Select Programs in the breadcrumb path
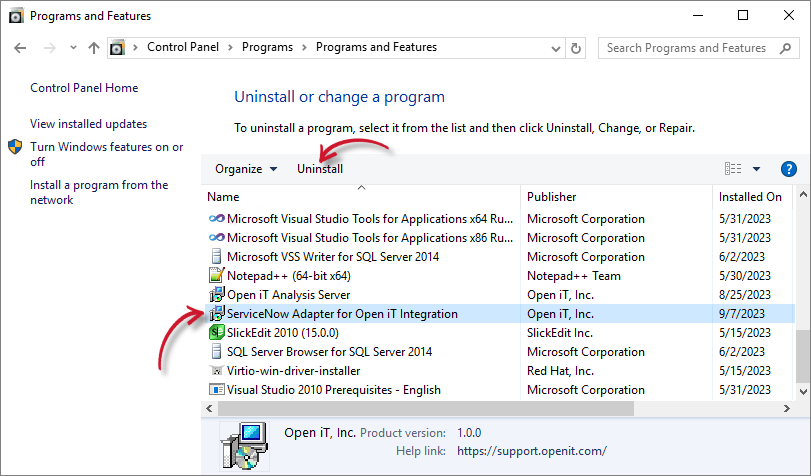The width and height of the screenshot is (811, 476). [x=267, y=47]
